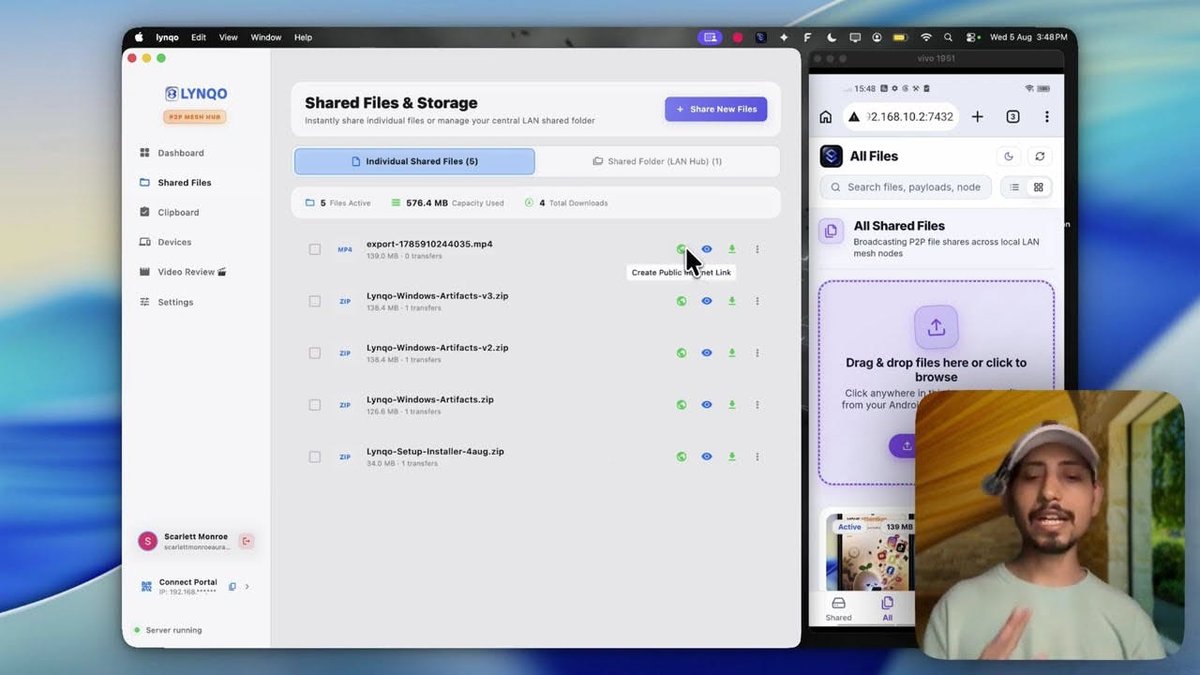Click the Lynqo-Setup-Installer-4aug.zip file name
This screenshot has width=1200, height=675.
tap(435, 452)
